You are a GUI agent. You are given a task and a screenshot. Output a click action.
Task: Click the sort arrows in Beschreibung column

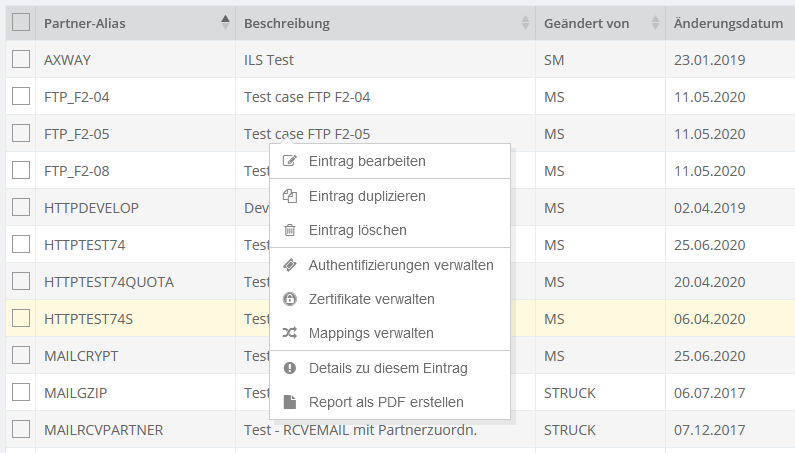(526, 23)
